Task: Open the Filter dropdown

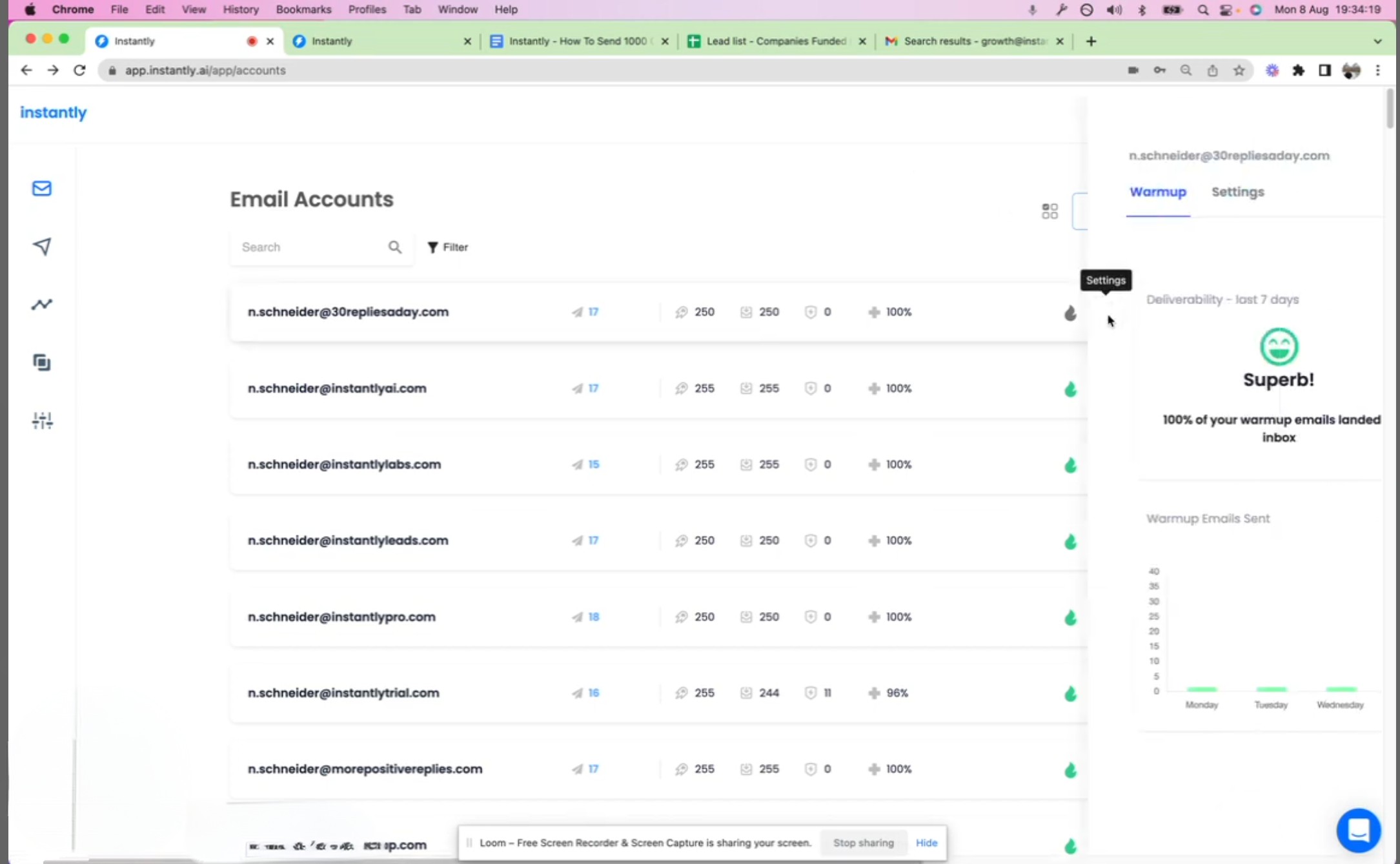Action: pyautogui.click(x=448, y=247)
